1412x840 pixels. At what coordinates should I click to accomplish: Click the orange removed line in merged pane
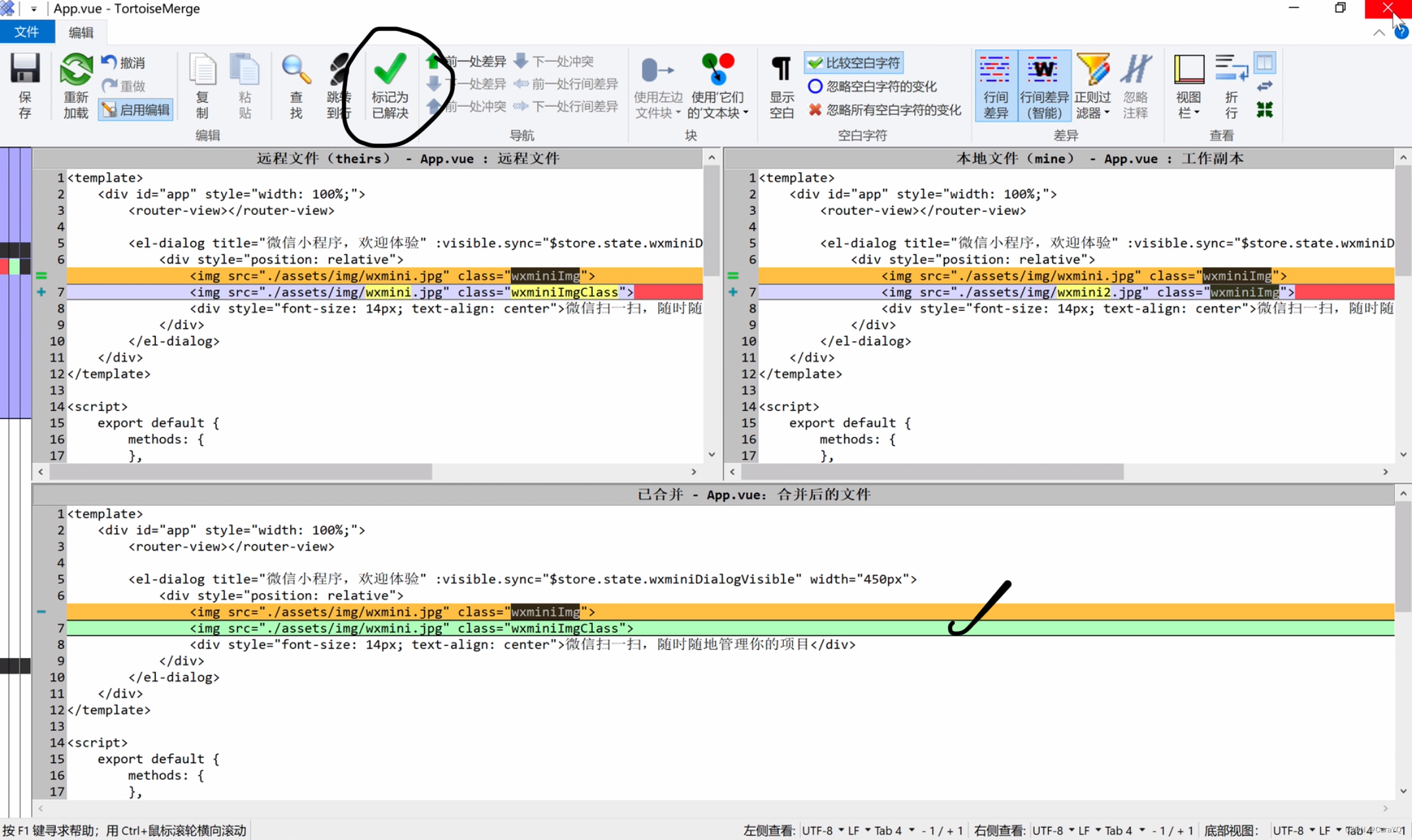point(730,611)
